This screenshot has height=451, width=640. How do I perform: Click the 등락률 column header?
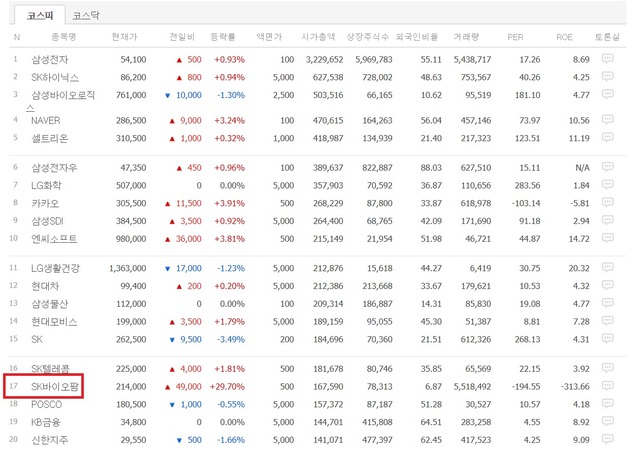(223, 37)
